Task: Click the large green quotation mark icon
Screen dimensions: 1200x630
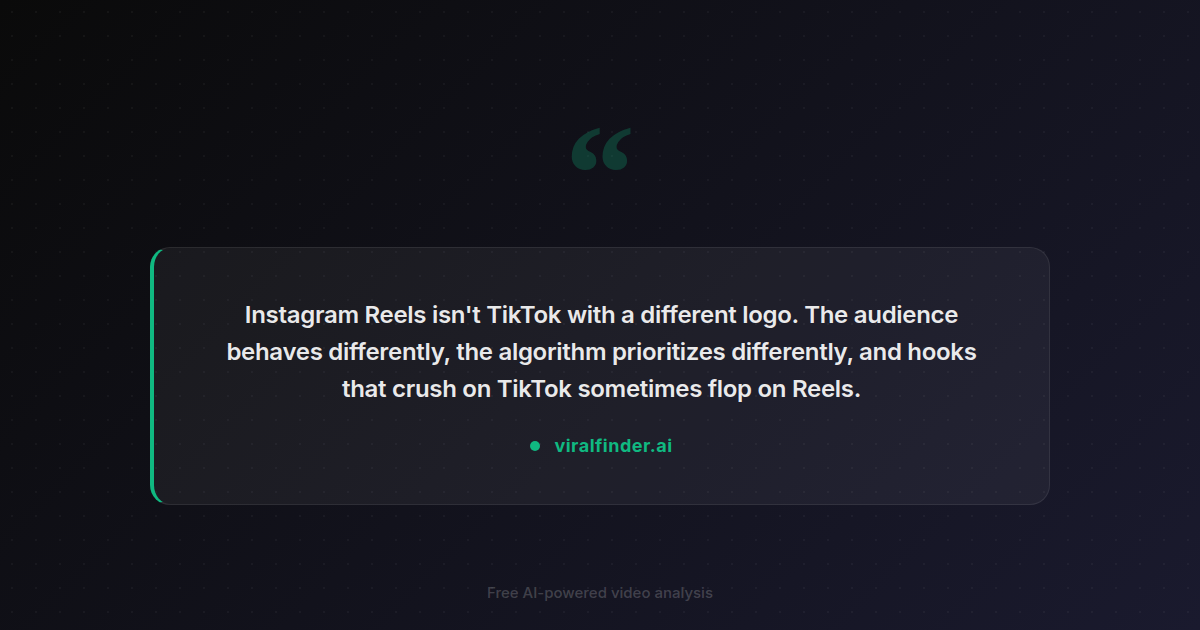Action: pyautogui.click(x=601, y=150)
